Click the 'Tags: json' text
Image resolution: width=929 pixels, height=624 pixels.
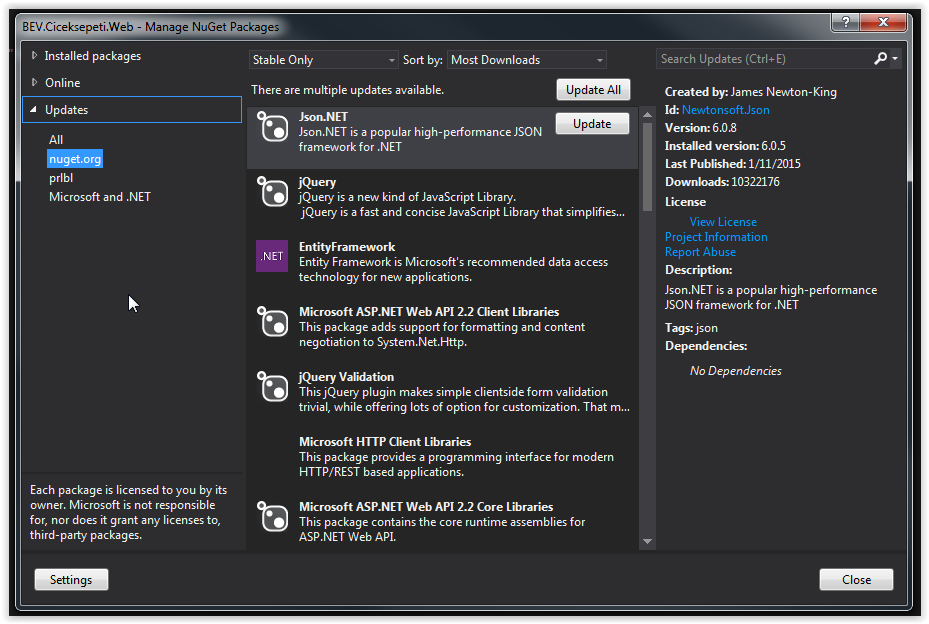(691, 328)
